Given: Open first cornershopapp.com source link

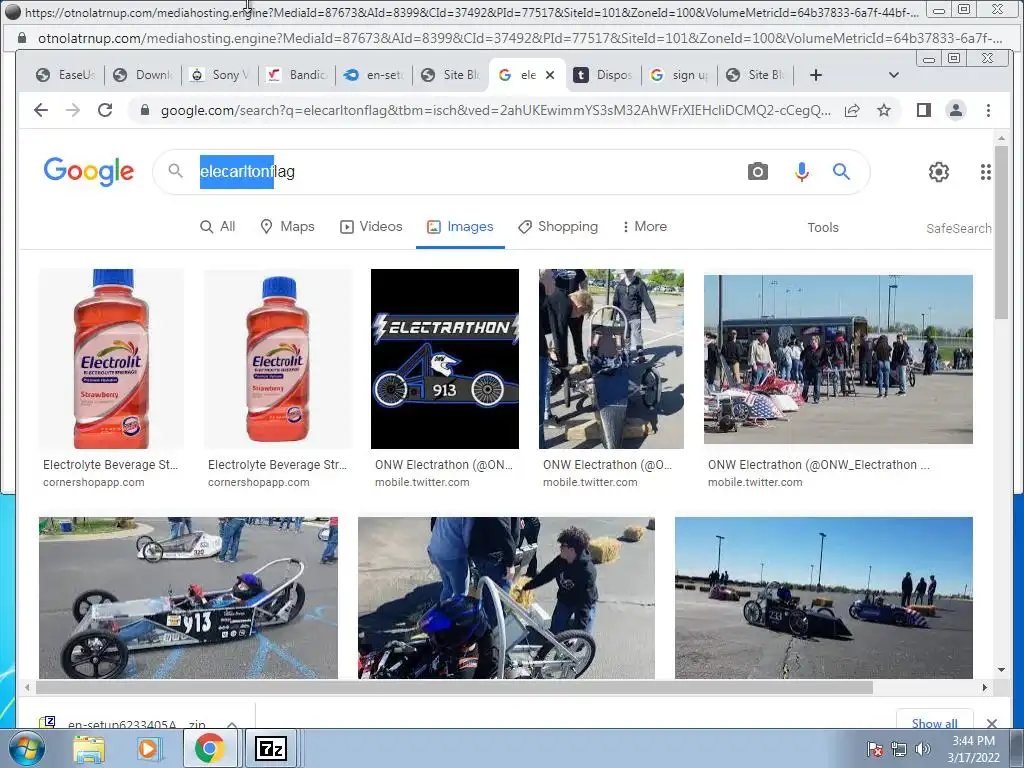Looking at the screenshot, I should click(x=93, y=483).
